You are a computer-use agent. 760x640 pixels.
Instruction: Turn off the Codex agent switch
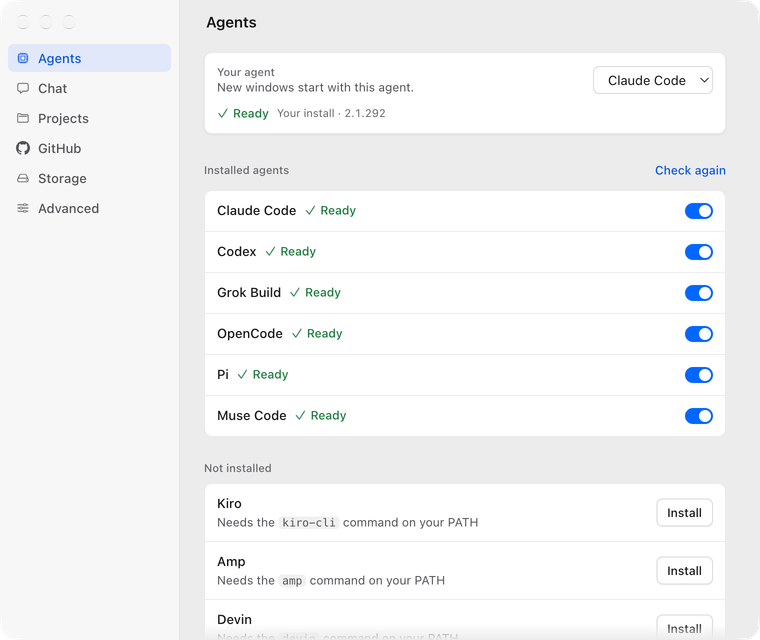coord(698,252)
